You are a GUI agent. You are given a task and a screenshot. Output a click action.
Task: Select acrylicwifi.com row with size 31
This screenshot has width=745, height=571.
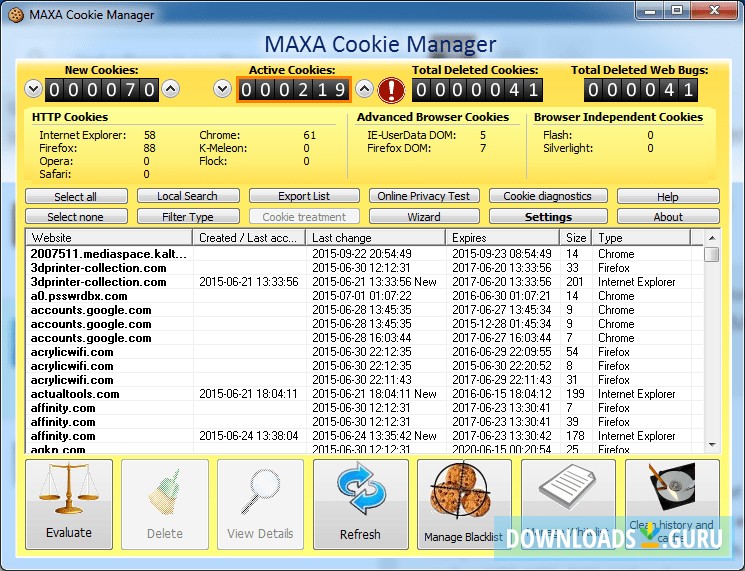coord(364,380)
